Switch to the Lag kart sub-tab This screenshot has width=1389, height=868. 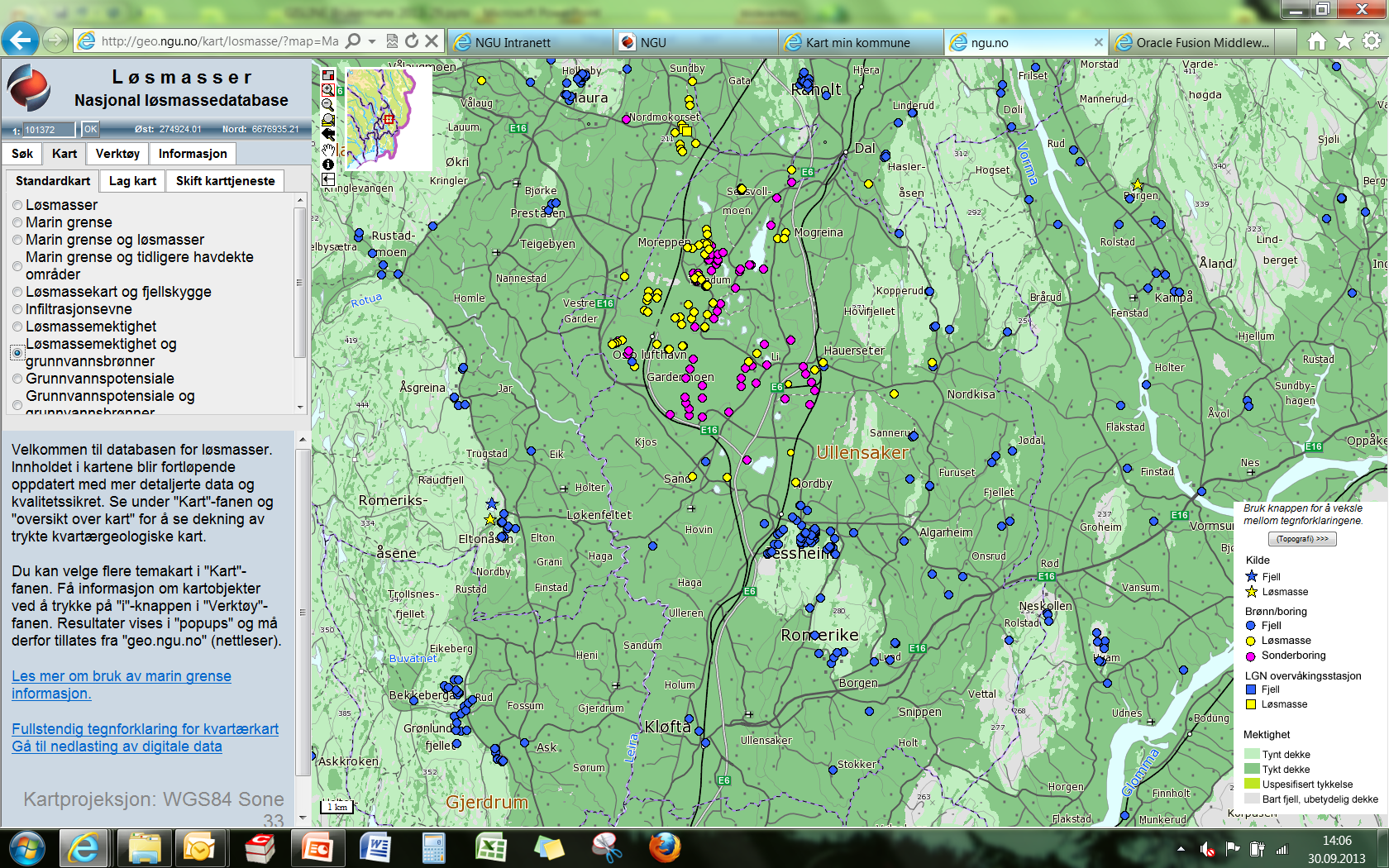coord(132,181)
